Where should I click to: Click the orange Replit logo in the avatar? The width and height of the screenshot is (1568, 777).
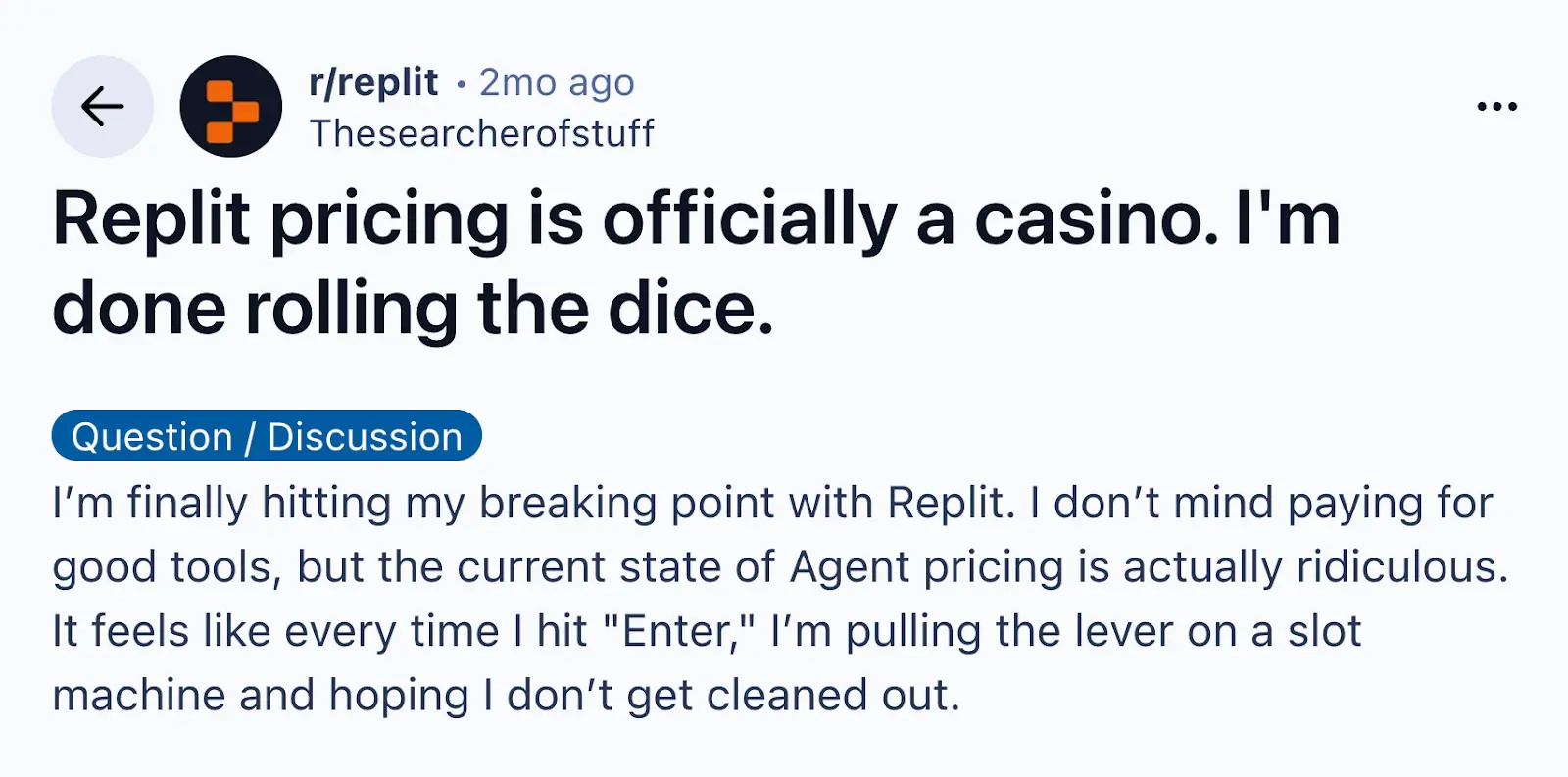230,107
